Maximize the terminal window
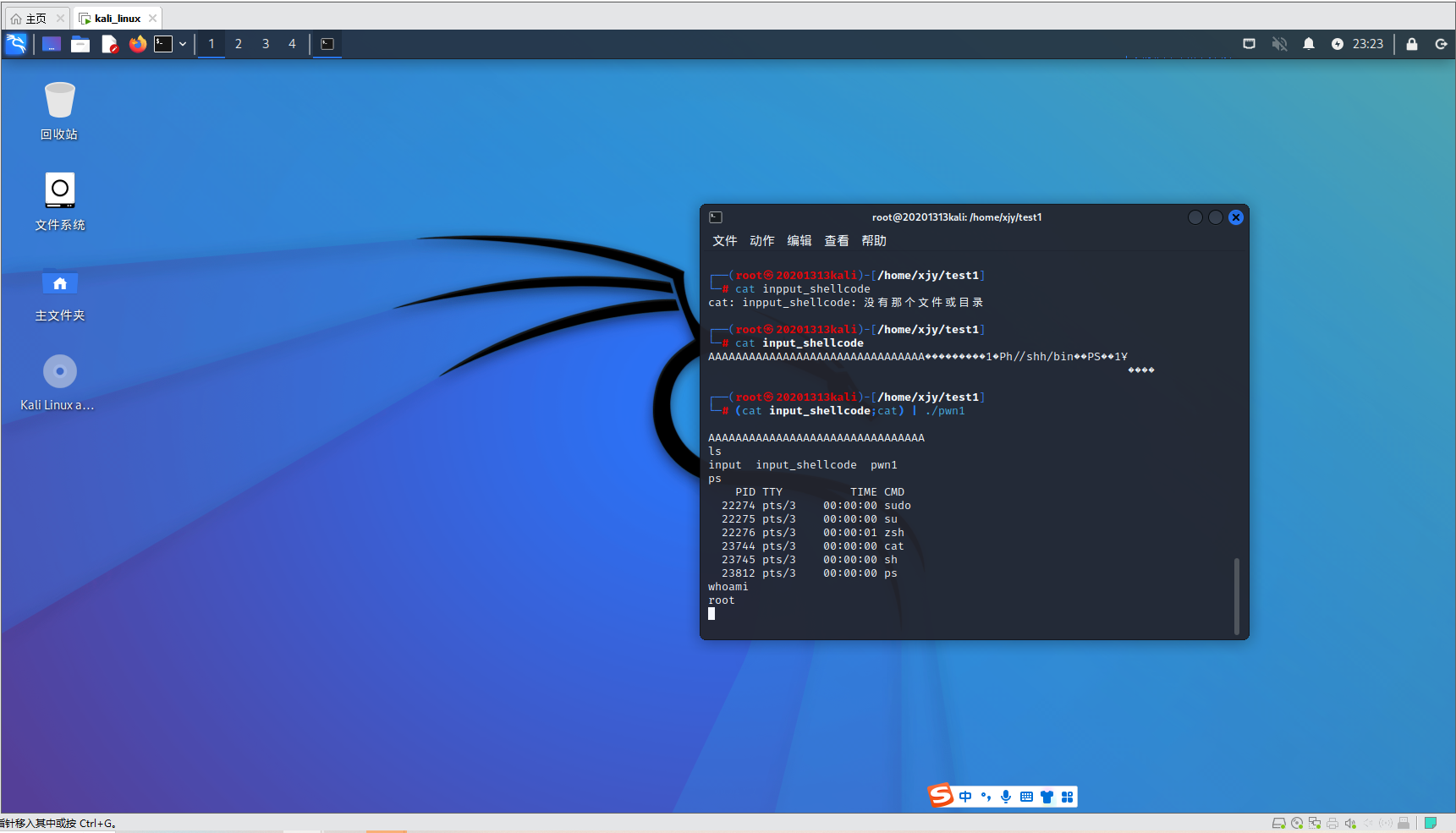 [1216, 217]
